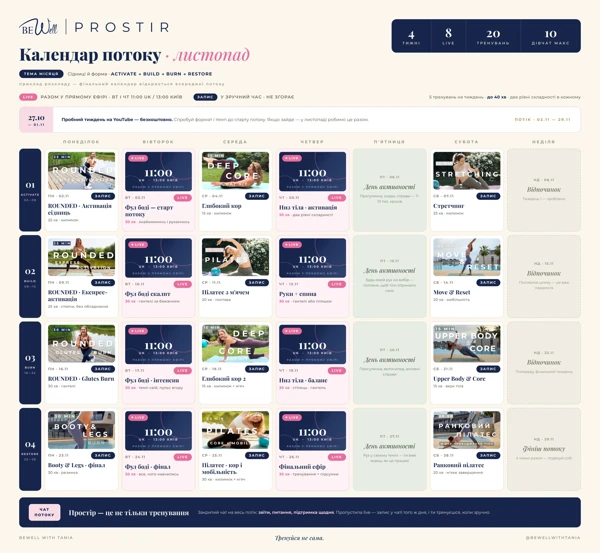This screenshot has height=553, width=600.
Task: Open the Deep Core thumbnail for 'Глибокий кор 2'
Action: (x=235, y=344)
